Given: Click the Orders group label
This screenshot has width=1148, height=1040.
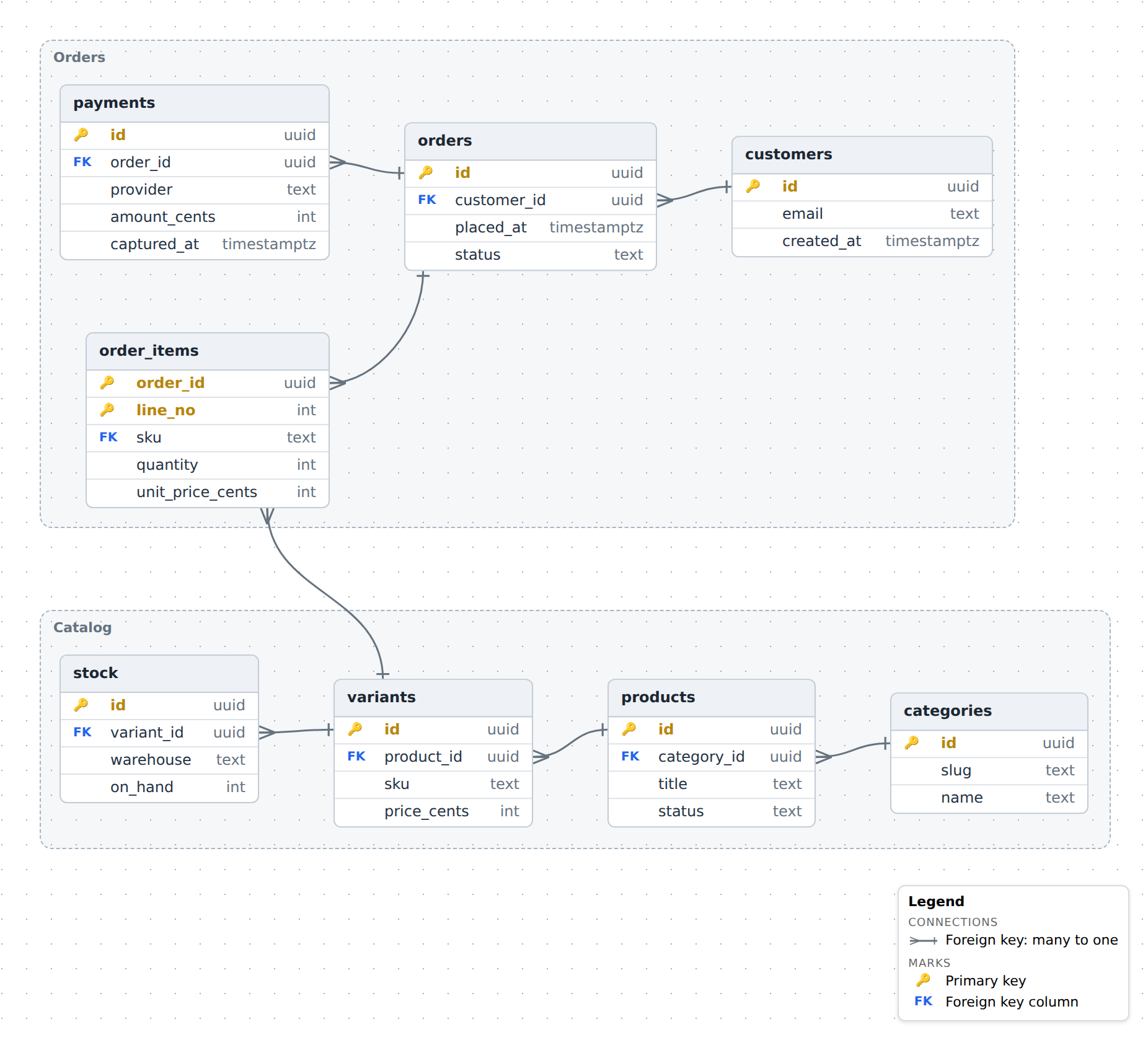Looking at the screenshot, I should coord(79,57).
